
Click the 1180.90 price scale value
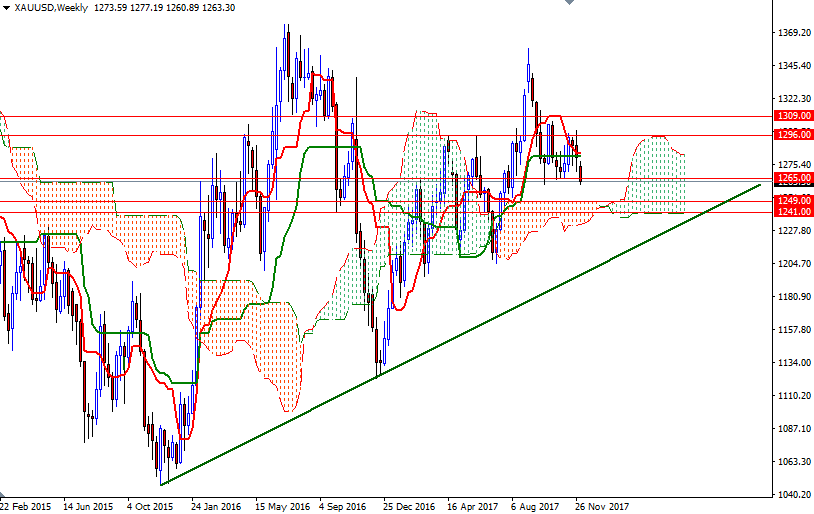point(794,296)
